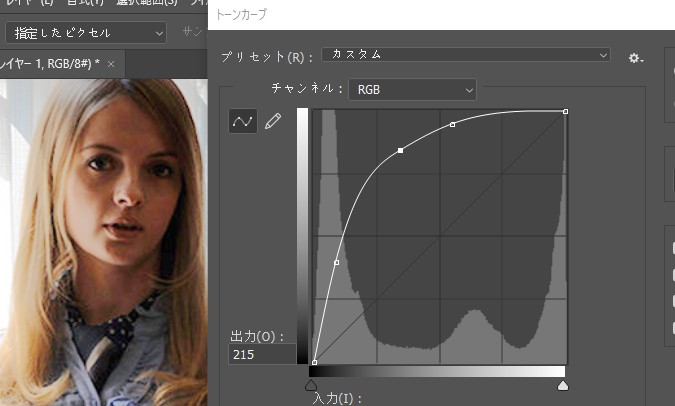Click the black point input slider triangle
675x406 pixels.
tap(311, 384)
